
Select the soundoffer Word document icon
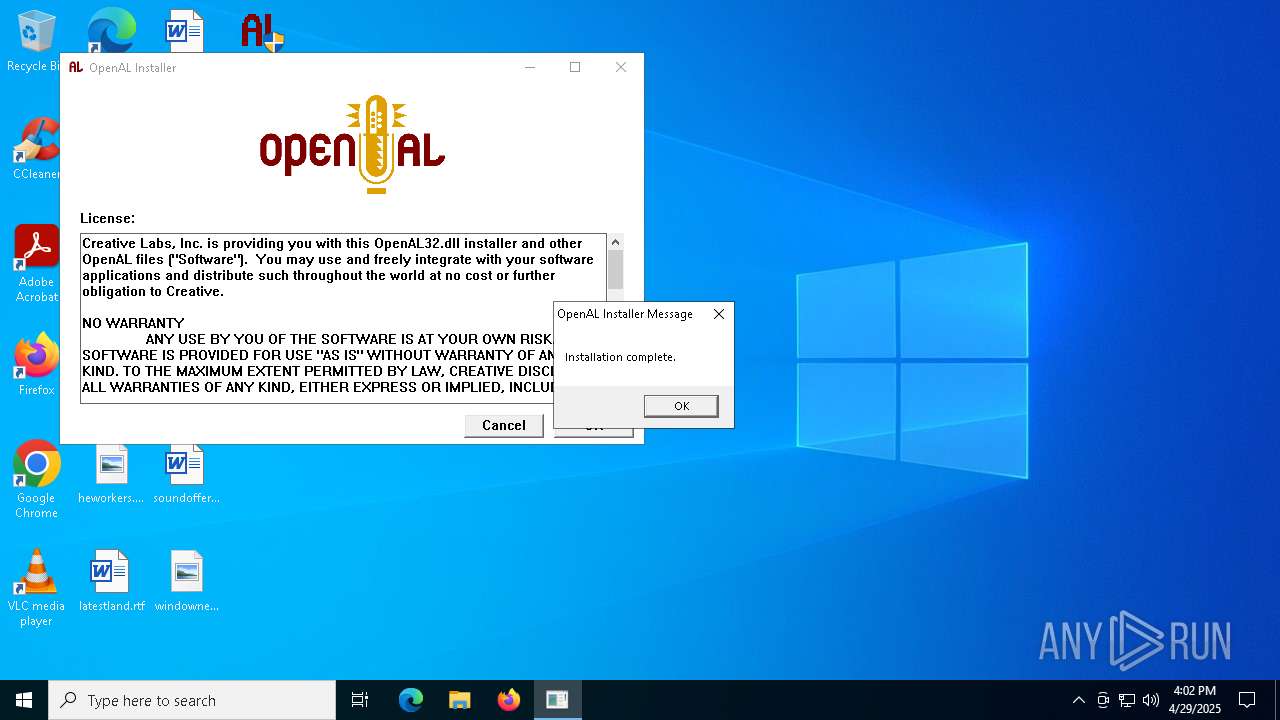pos(186,474)
